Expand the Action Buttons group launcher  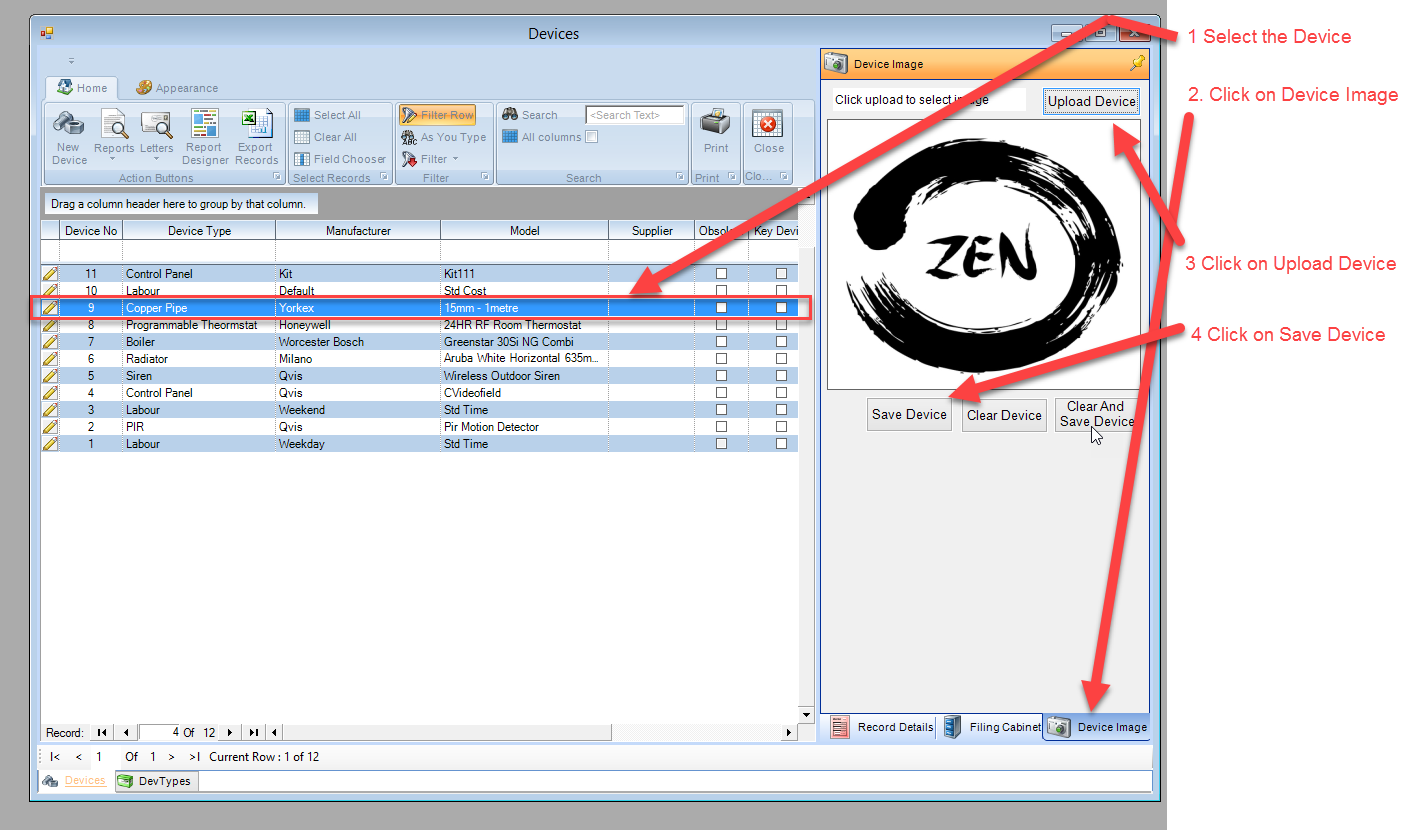pos(277,177)
